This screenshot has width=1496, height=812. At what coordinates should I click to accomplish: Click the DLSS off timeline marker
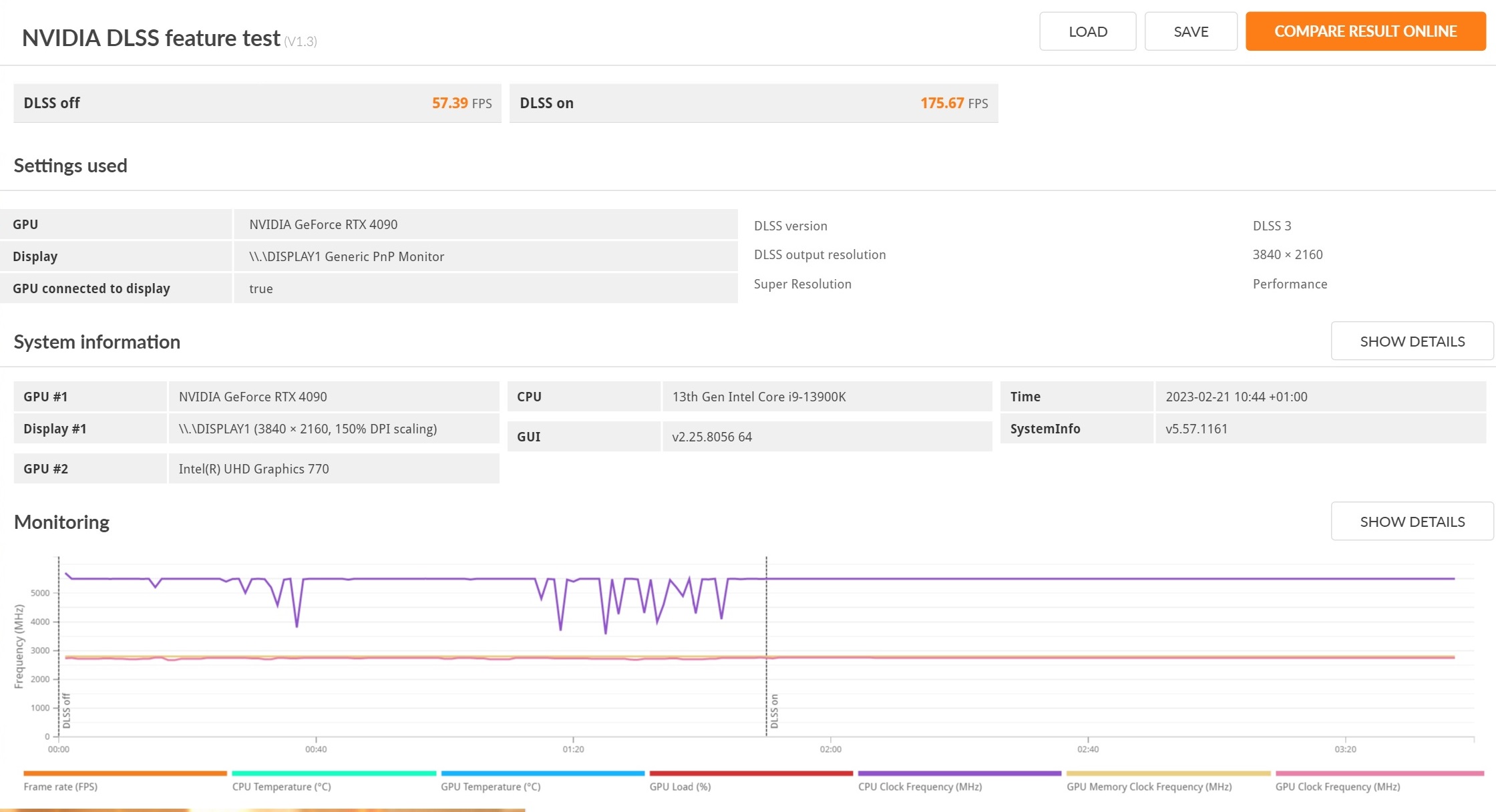(66, 711)
